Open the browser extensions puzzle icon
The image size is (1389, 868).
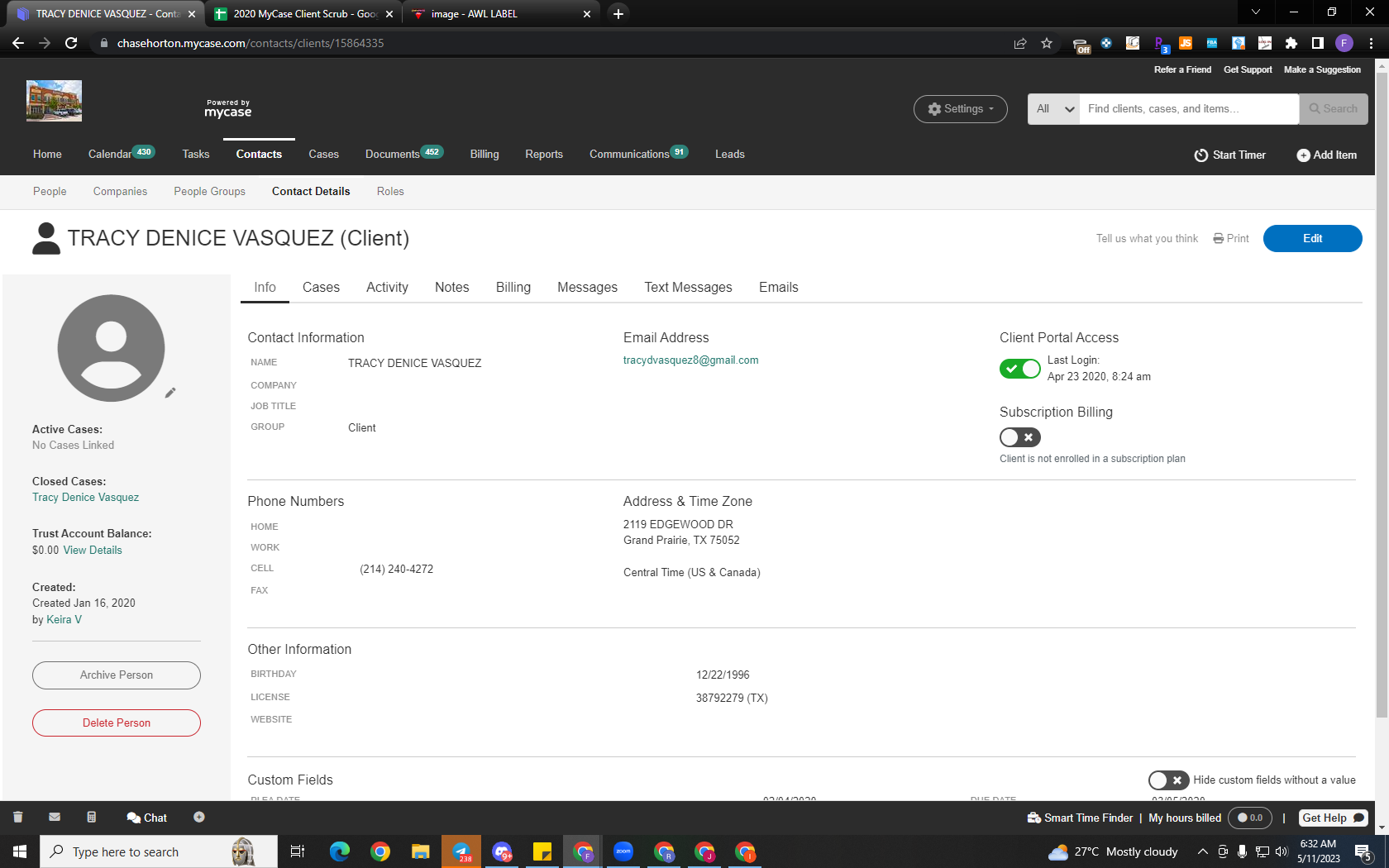click(x=1291, y=43)
